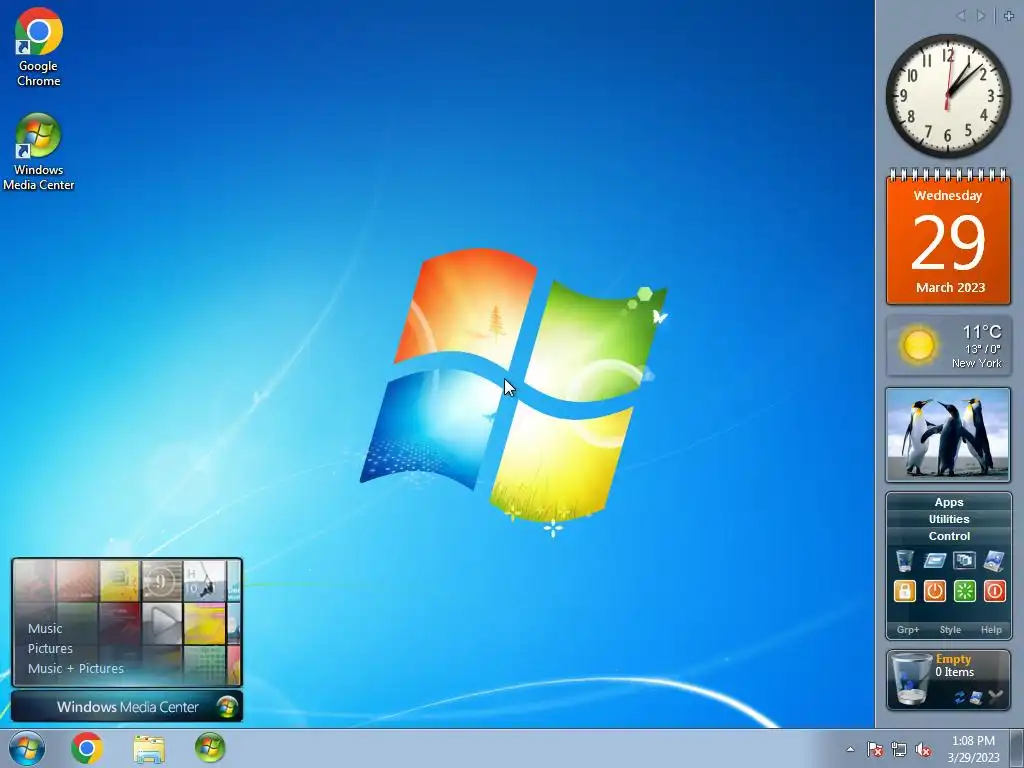Open the Windows Media Center desktop shortcut
This screenshot has width=1024, height=768.
(39, 152)
